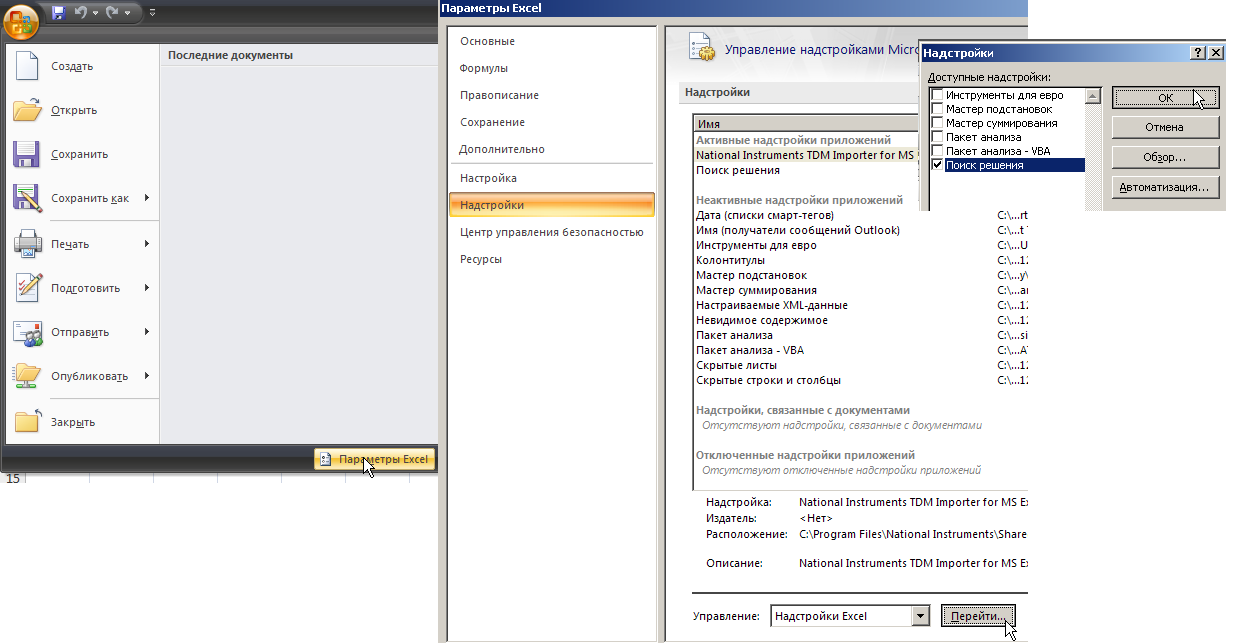
Task: Expand the Печать submenu arrow
Action: (x=147, y=244)
